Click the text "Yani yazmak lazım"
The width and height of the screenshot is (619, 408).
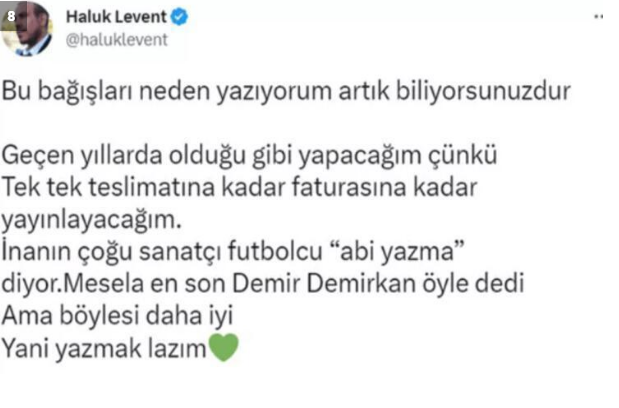[104, 348]
